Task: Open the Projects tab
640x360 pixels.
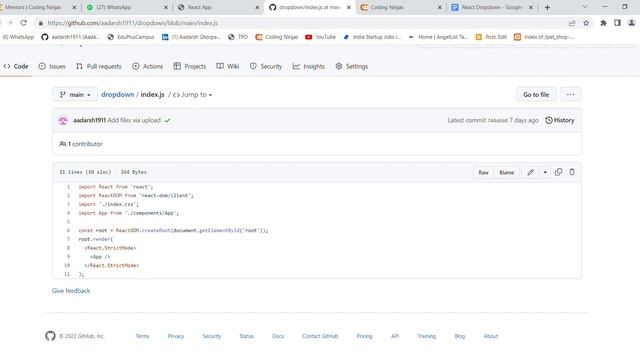Action: 189,66
